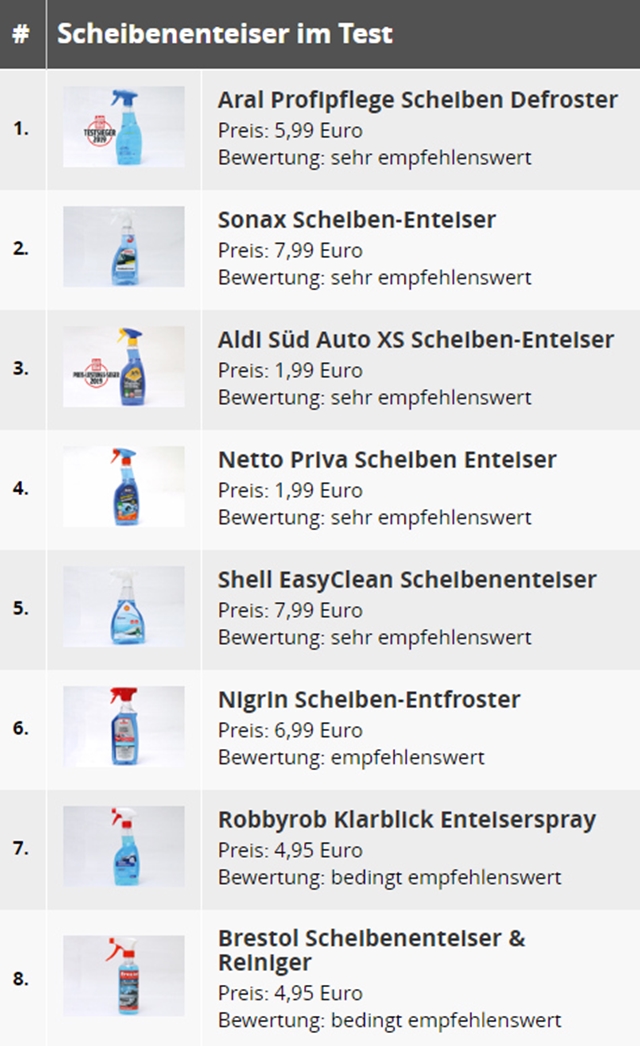The height and width of the screenshot is (1046, 640).
Task: Click the Robbyrob Klarblick bottle thumbnail
Action: point(124,847)
